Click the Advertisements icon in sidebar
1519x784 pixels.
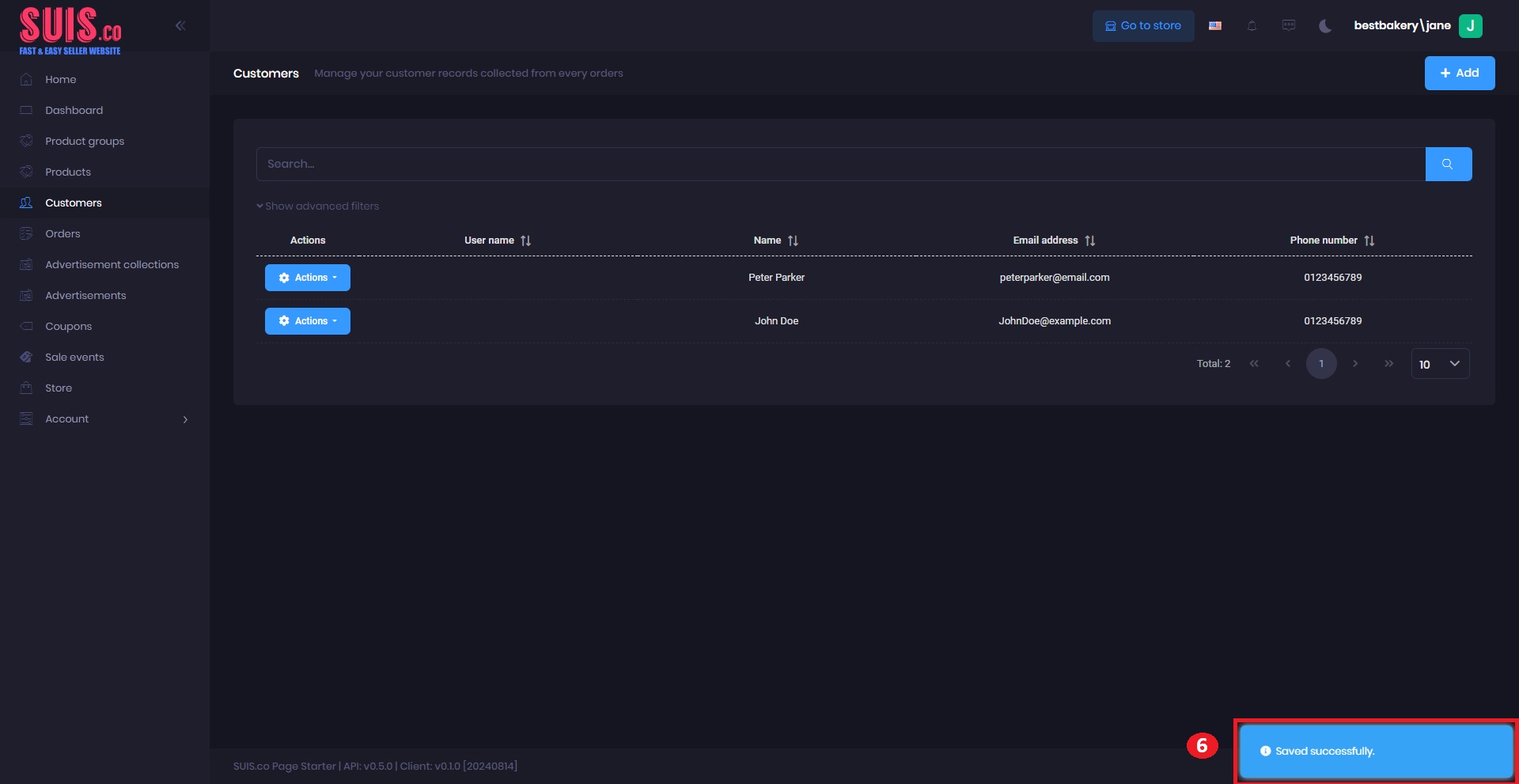coord(26,295)
